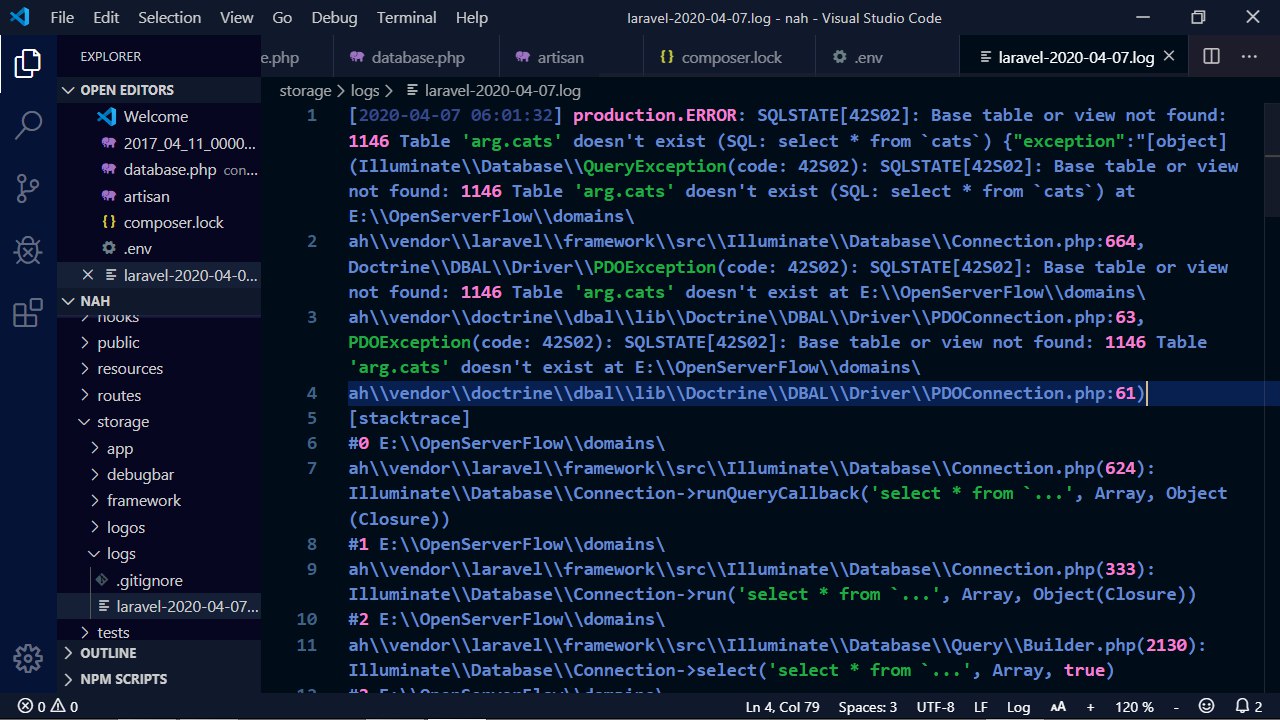Expand the debugbar folder
This screenshot has height=720, width=1280.
tap(160, 474)
